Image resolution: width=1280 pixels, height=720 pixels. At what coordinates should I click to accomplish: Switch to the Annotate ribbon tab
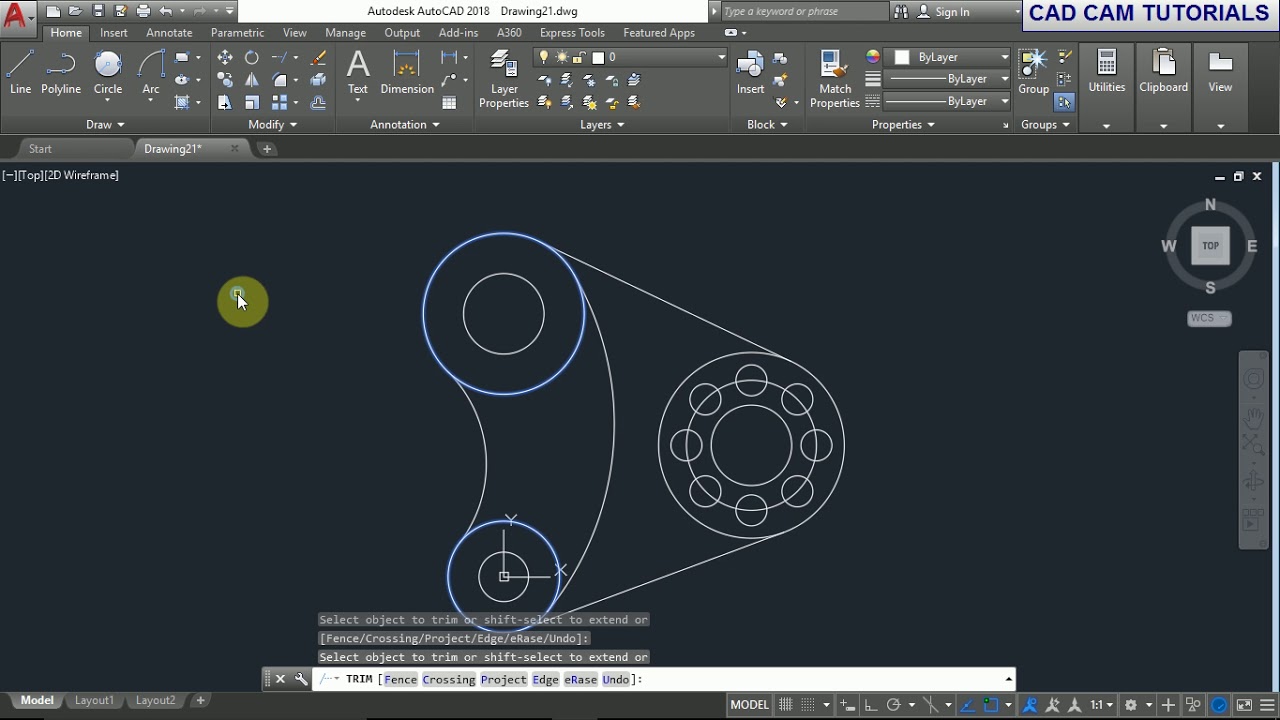(x=169, y=33)
